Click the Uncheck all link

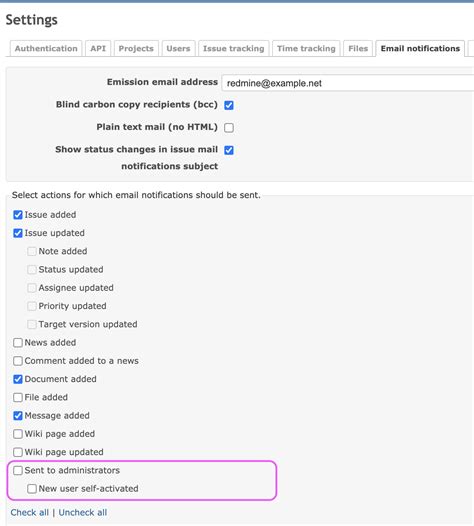pos(83,512)
